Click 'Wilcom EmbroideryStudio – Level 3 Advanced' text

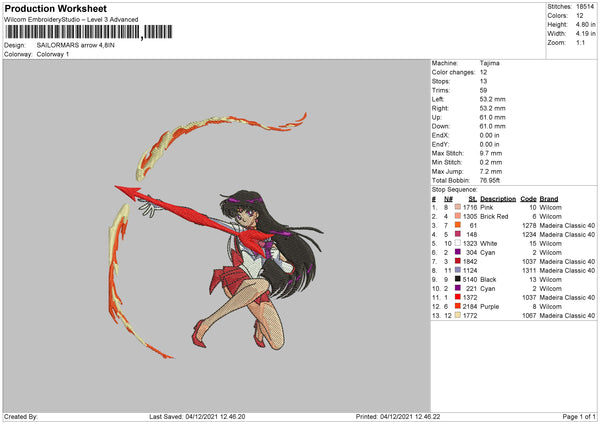(x=71, y=20)
